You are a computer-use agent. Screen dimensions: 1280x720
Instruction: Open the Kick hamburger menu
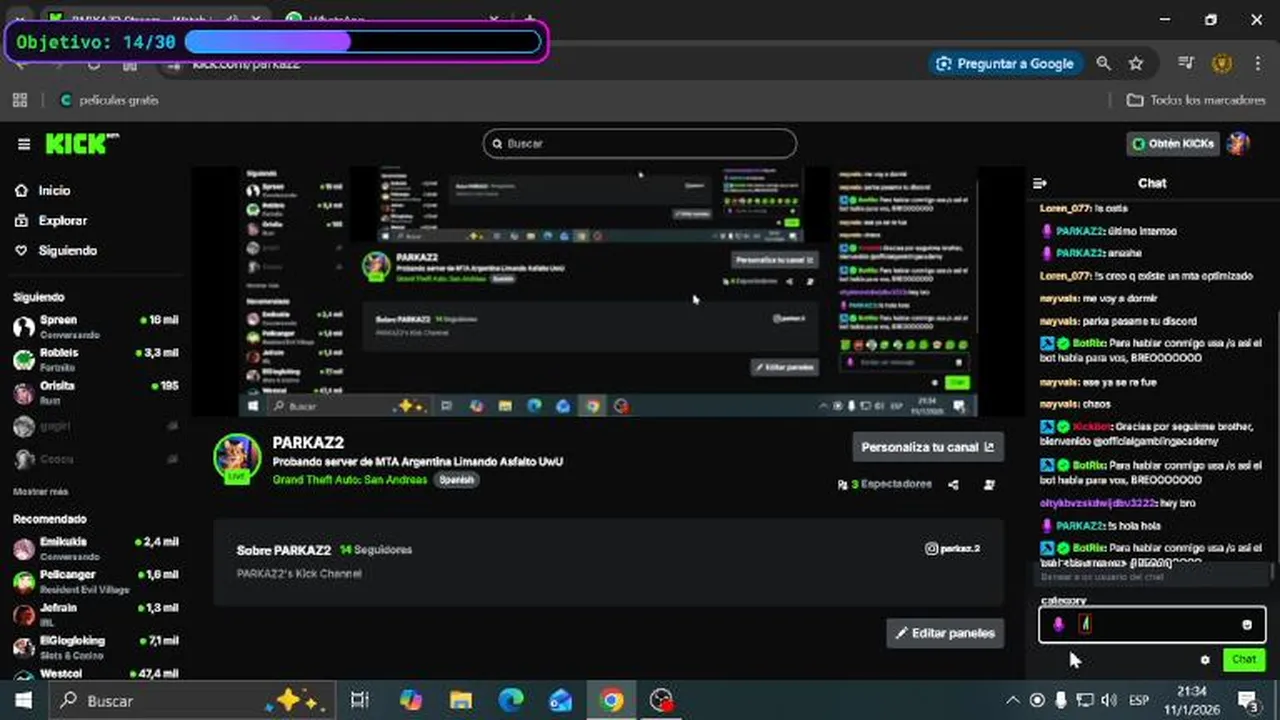point(24,144)
